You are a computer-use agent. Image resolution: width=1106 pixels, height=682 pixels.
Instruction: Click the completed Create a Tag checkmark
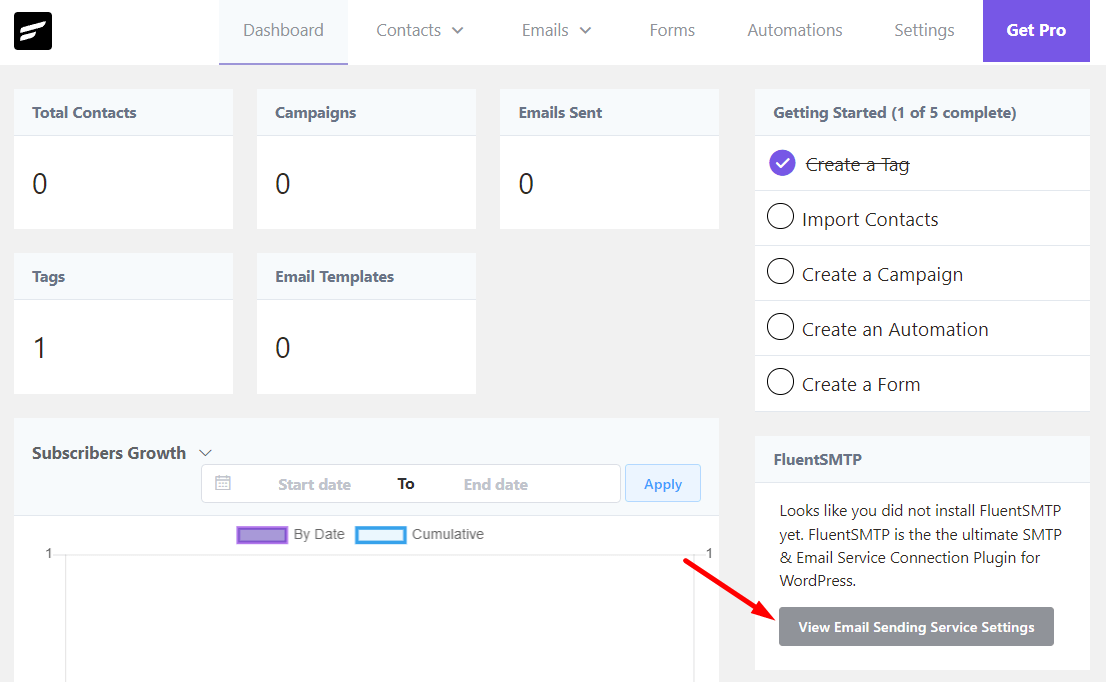[782, 163]
